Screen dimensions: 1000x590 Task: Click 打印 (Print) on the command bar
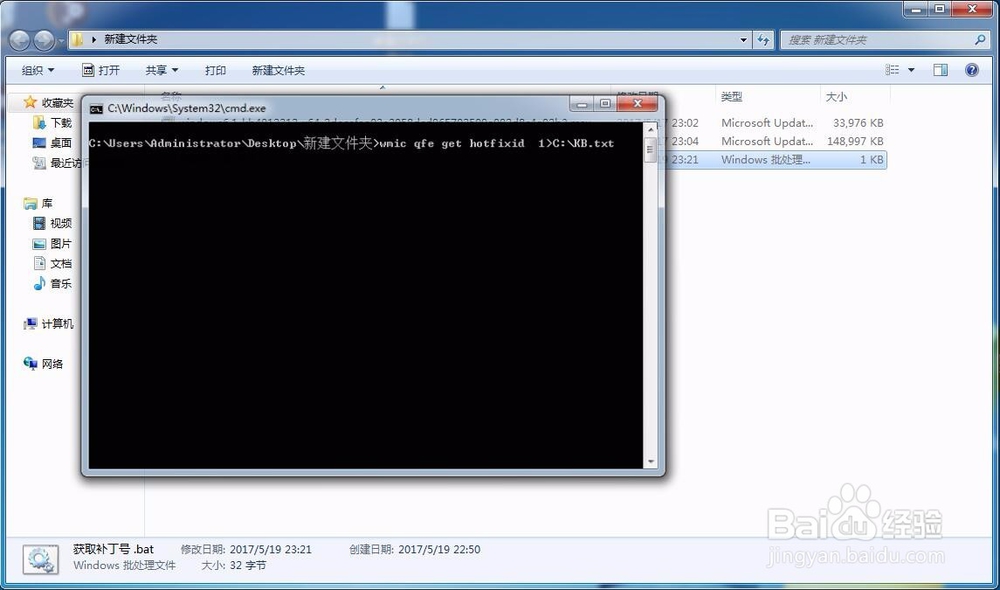pyautogui.click(x=215, y=69)
